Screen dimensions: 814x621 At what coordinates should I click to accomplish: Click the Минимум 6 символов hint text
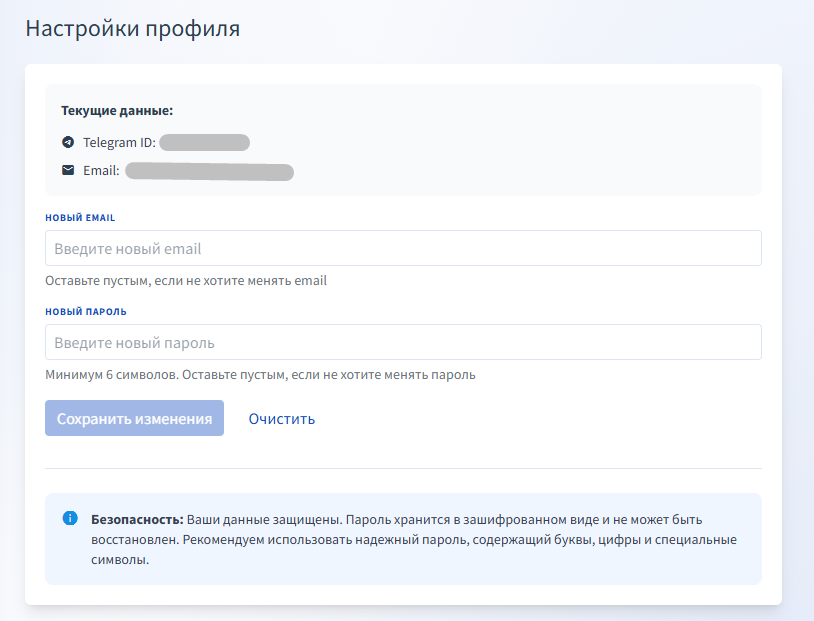pos(260,375)
